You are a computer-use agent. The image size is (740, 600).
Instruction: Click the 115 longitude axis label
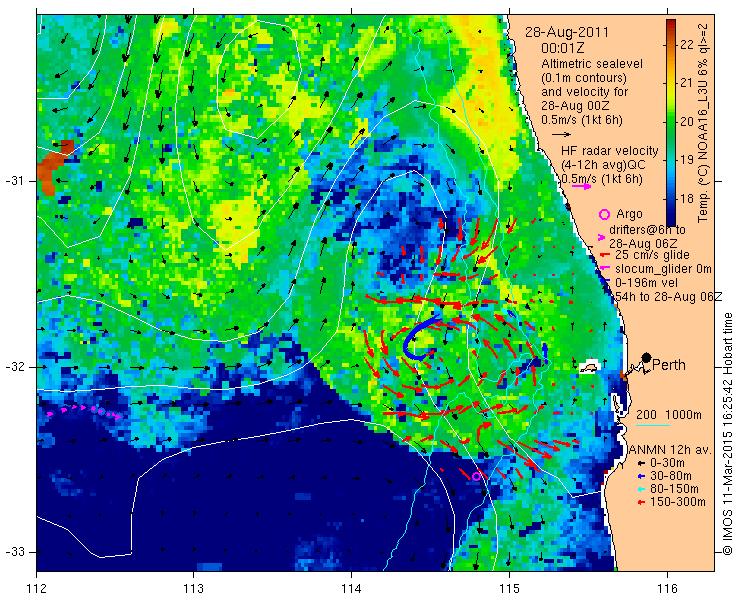click(x=509, y=589)
